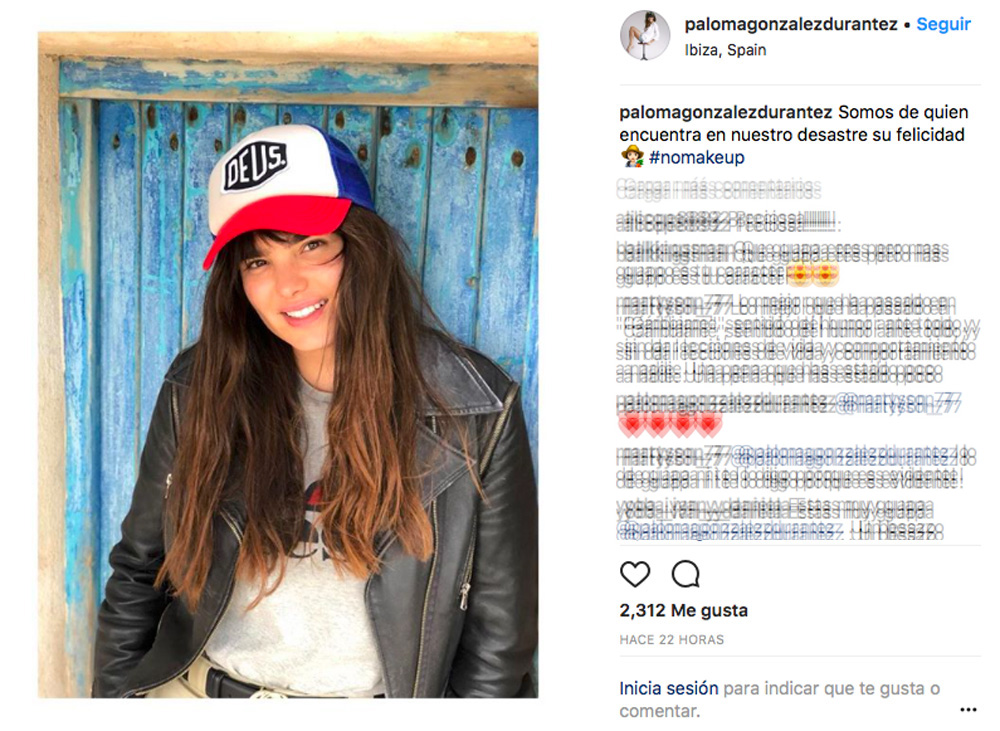1000x731 pixels.
Task: Click the red hearts emoji reply
Action: 670,424
